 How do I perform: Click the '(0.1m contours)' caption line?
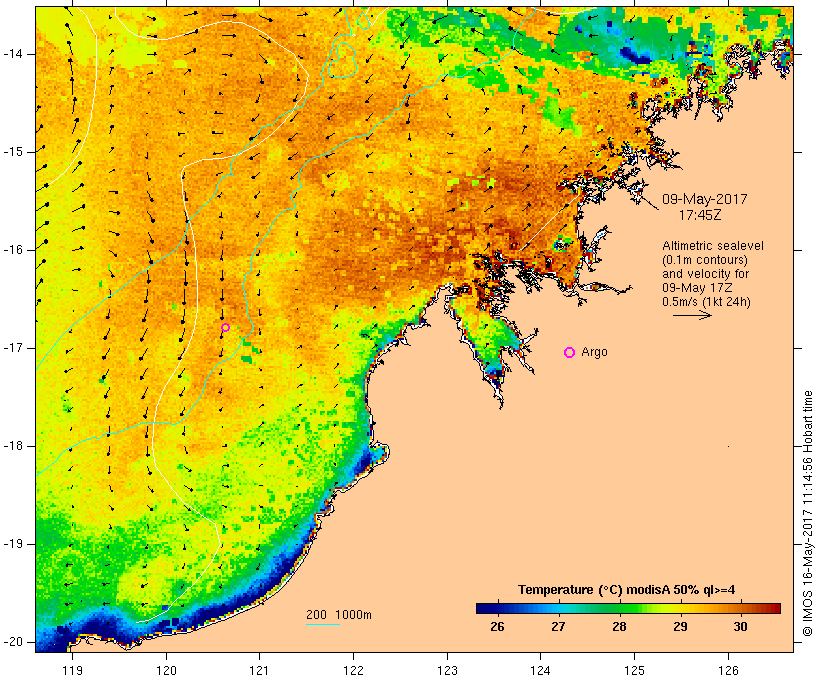point(705,259)
